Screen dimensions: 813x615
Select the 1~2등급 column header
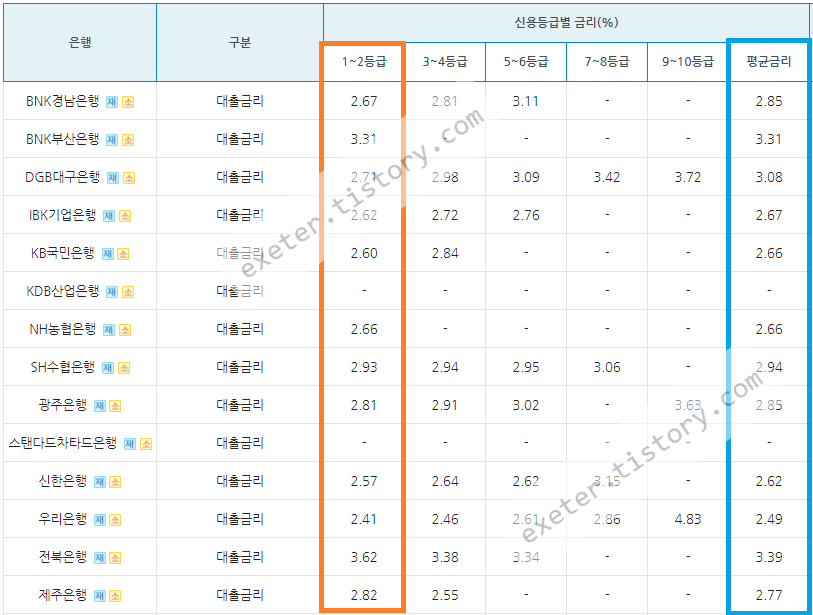tap(364, 62)
